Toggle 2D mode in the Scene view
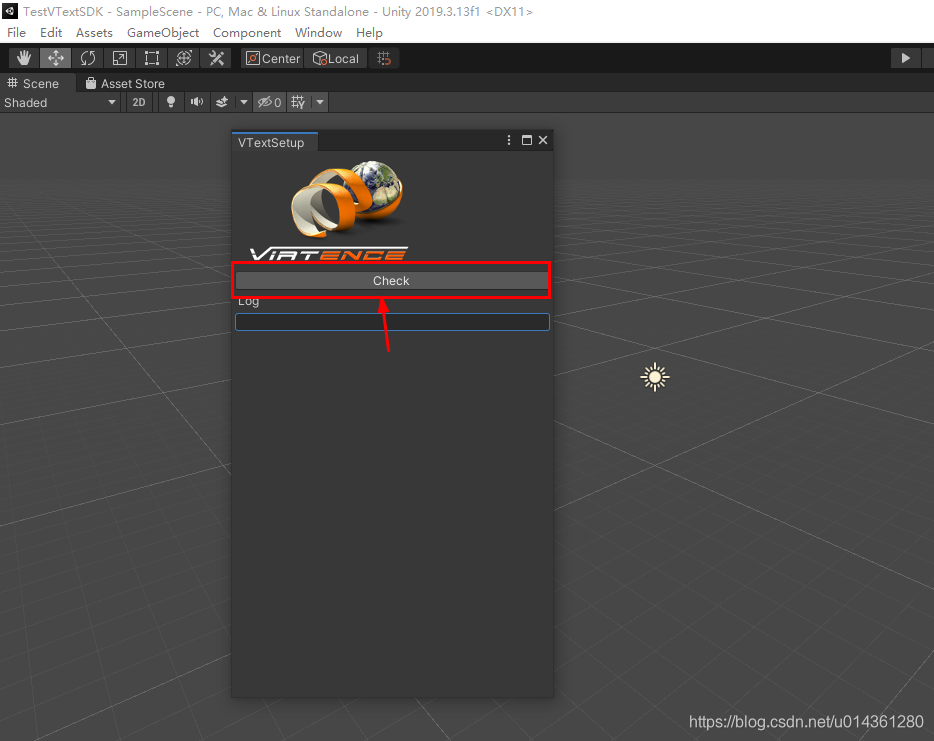 click(x=138, y=101)
